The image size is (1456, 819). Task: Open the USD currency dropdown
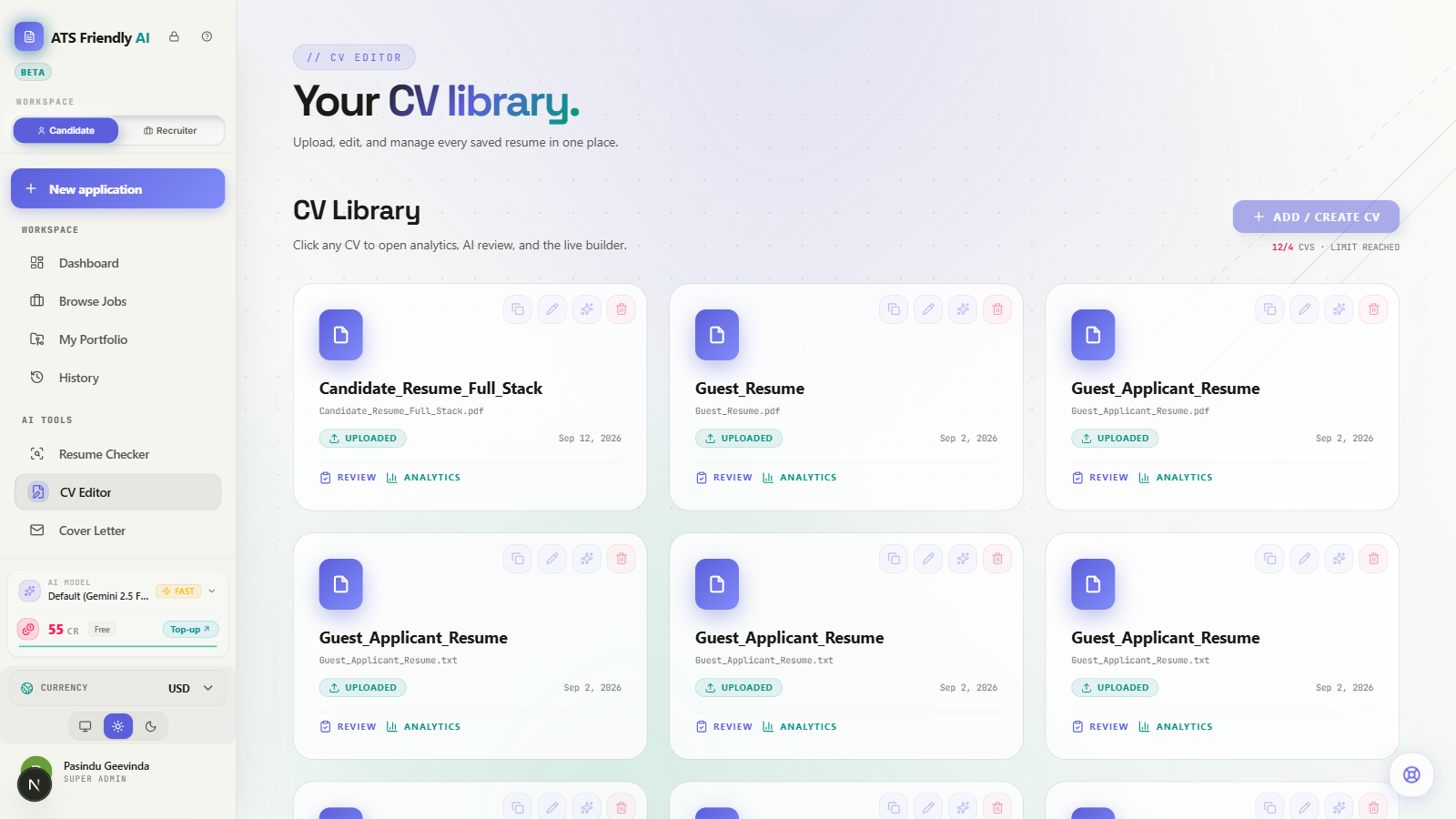point(191,688)
